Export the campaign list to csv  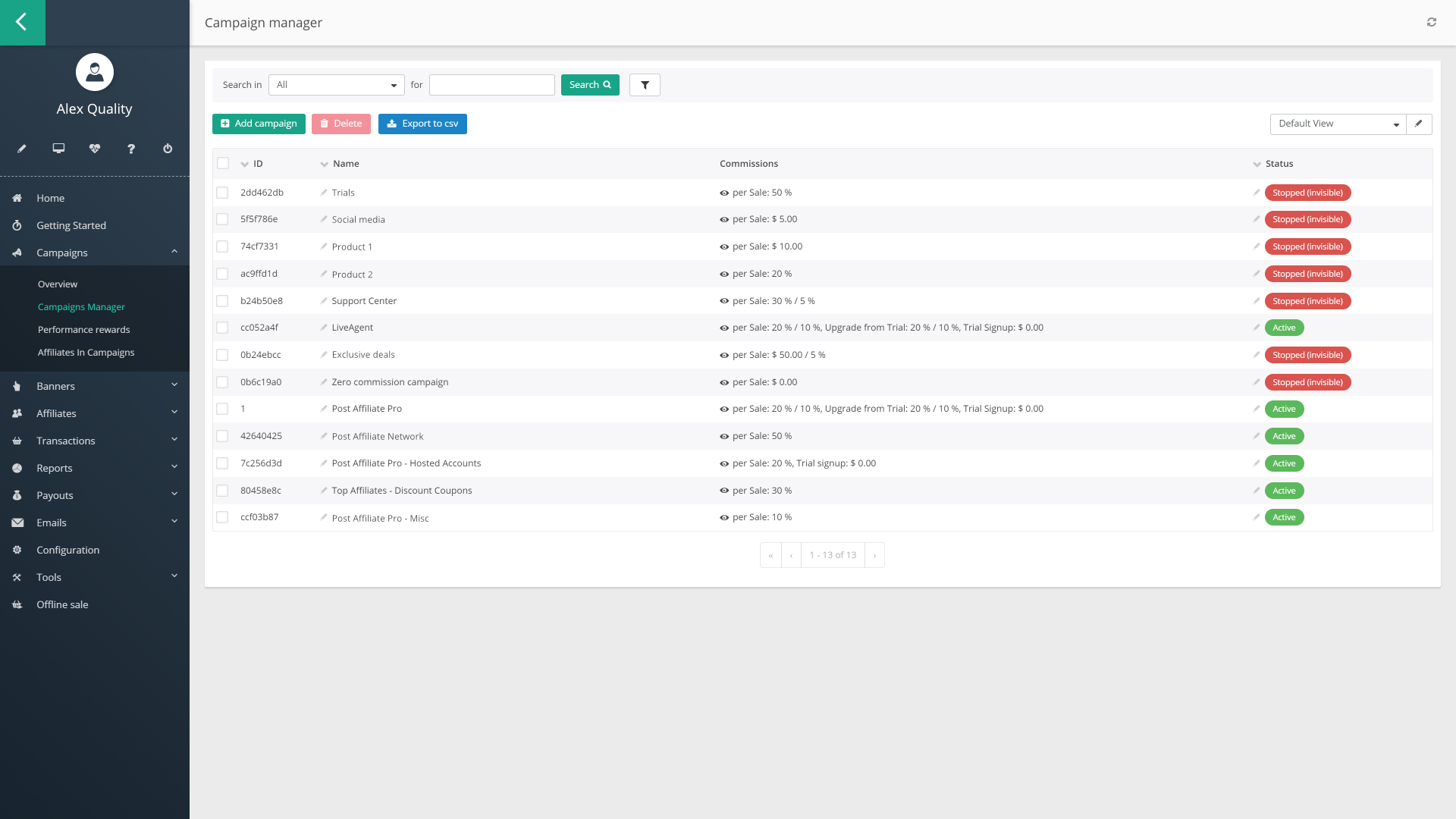tap(422, 124)
